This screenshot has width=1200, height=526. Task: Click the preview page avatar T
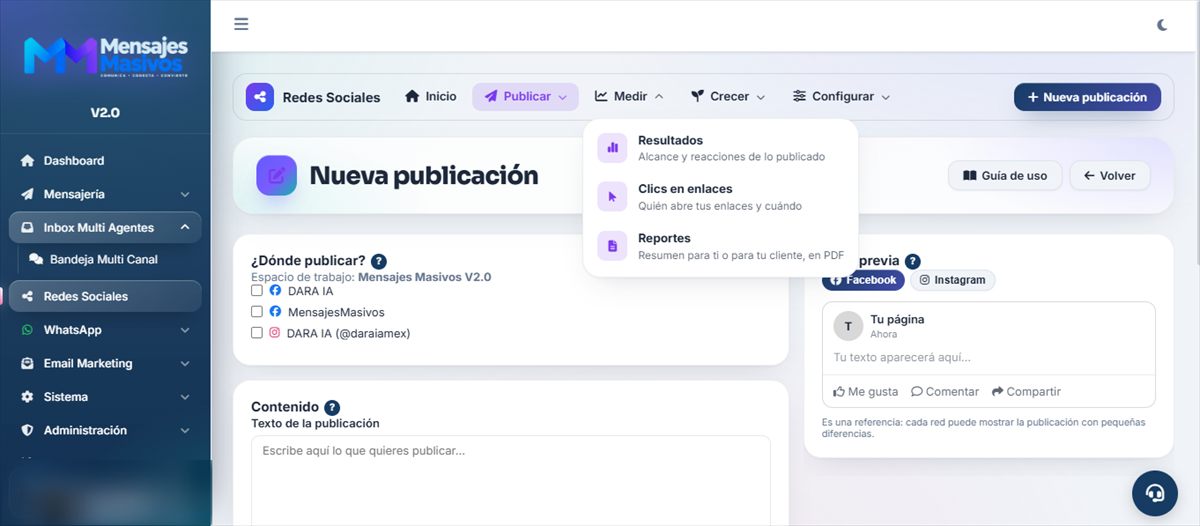848,326
